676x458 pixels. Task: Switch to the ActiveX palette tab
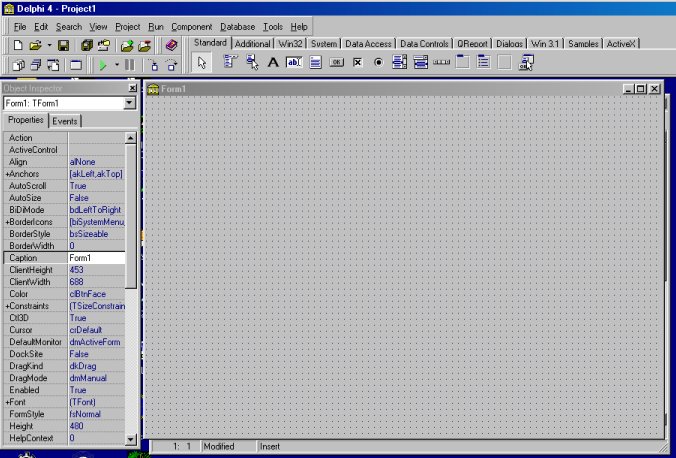[621, 44]
